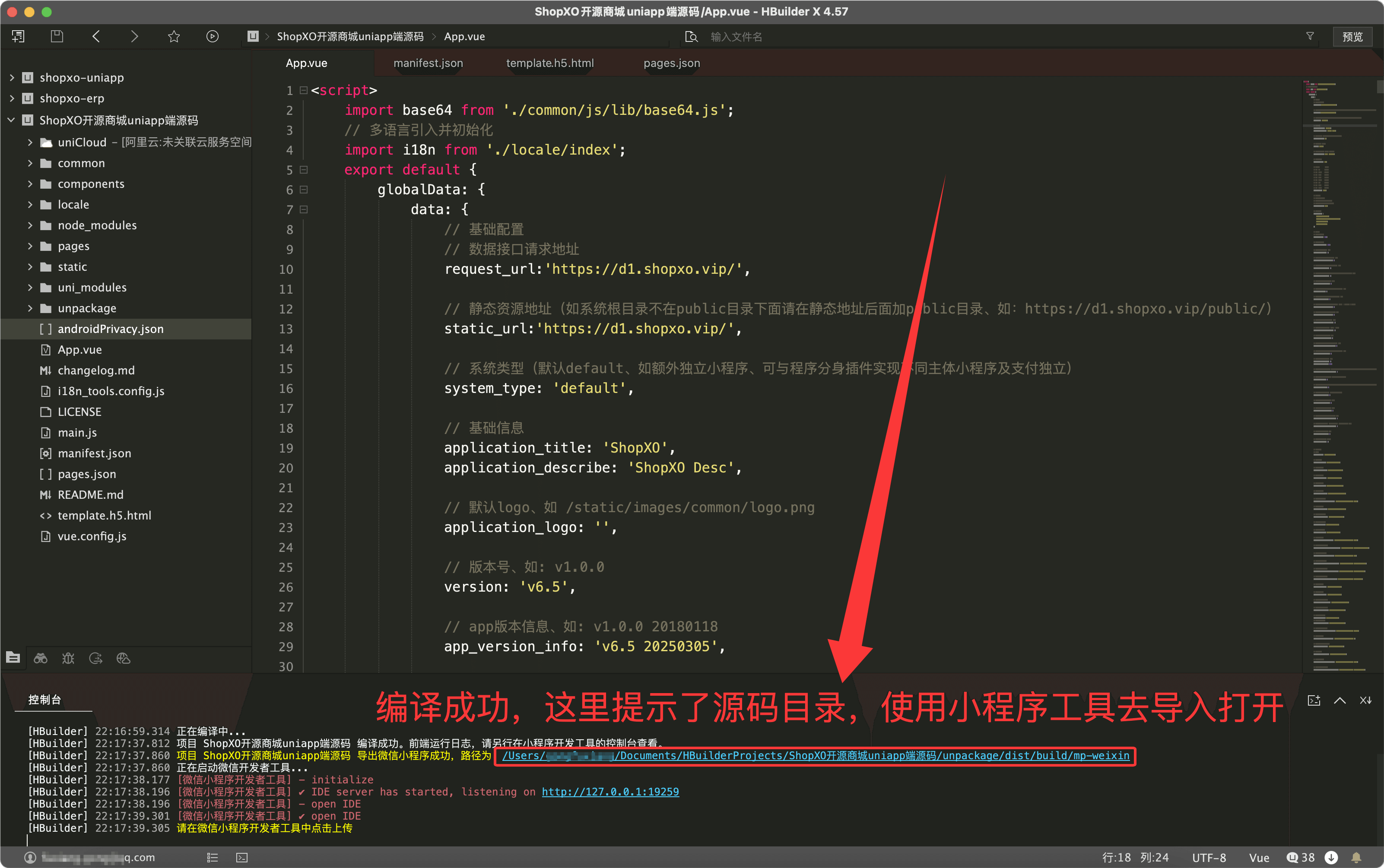
Task: Click ShopXO开源商城uniapp端源码 in breadcrumb
Action: click(350, 36)
